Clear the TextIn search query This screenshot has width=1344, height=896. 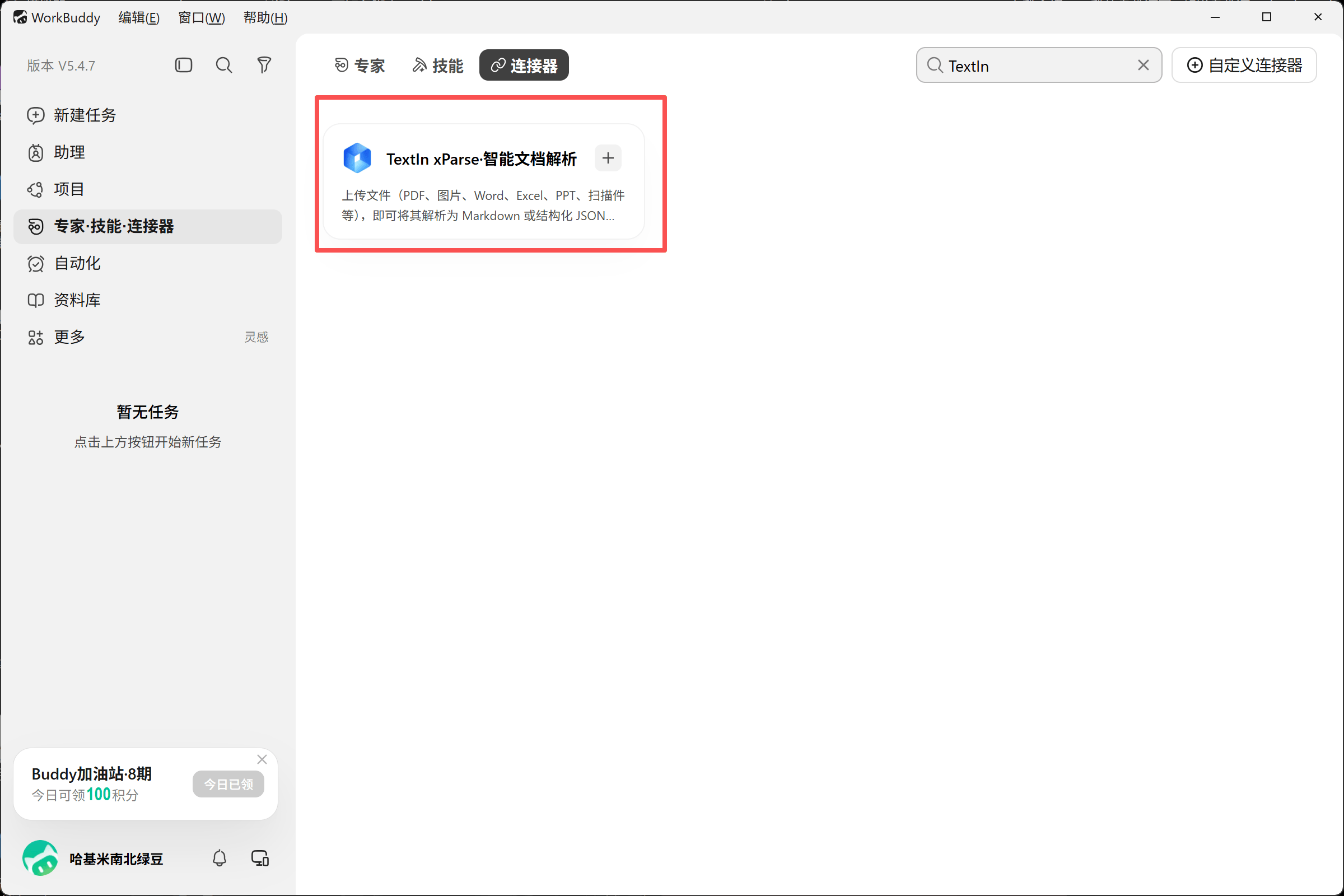[1143, 65]
